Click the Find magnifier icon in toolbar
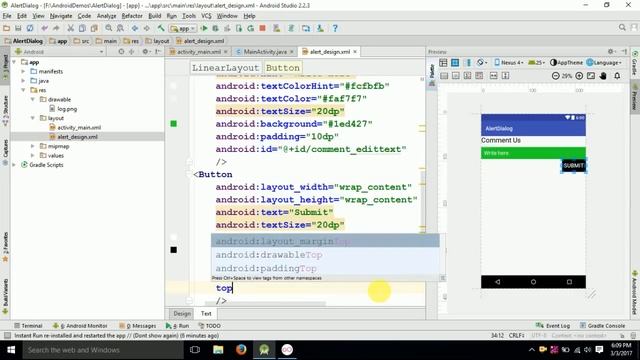The image size is (640, 360). coord(109,28)
